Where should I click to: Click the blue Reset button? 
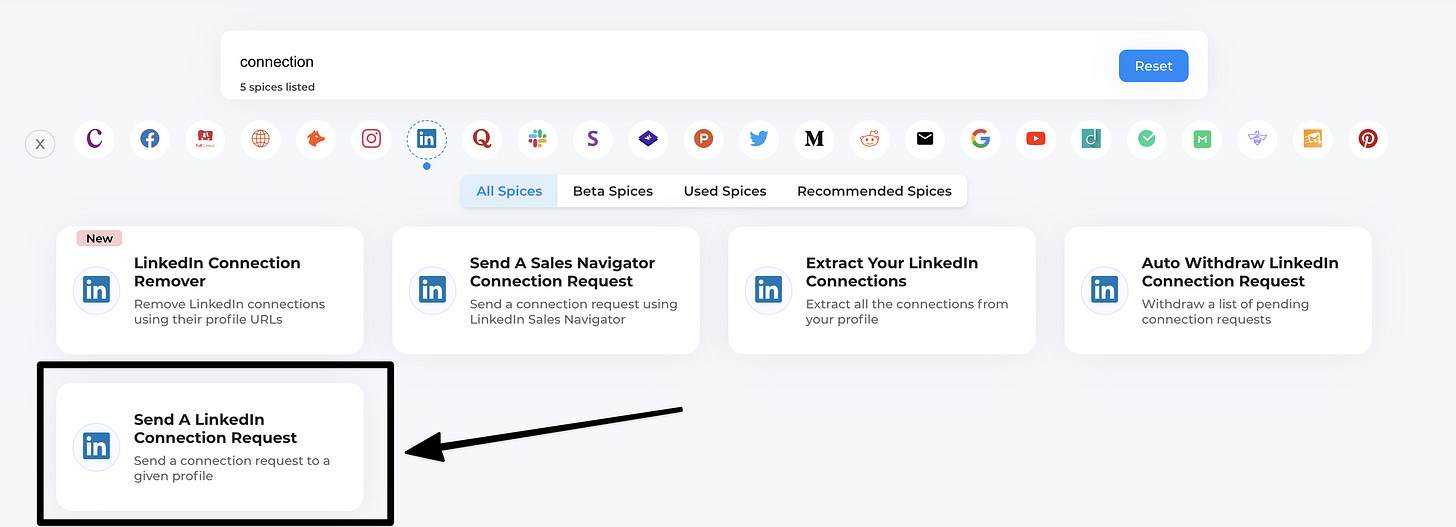click(x=1153, y=66)
